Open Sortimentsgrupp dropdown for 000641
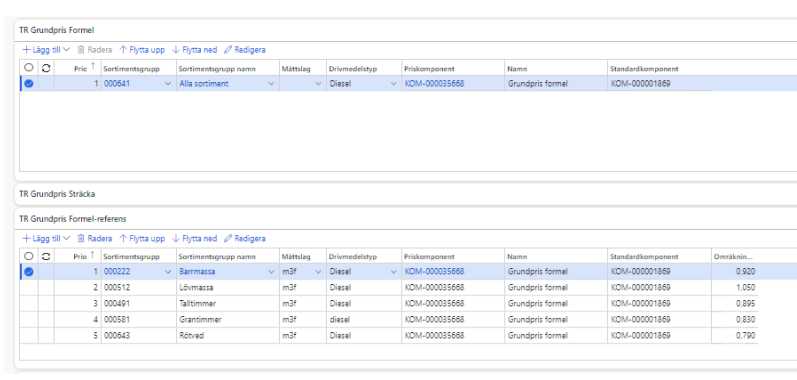Image resolution: width=797 pixels, height=380 pixels. 168,84
